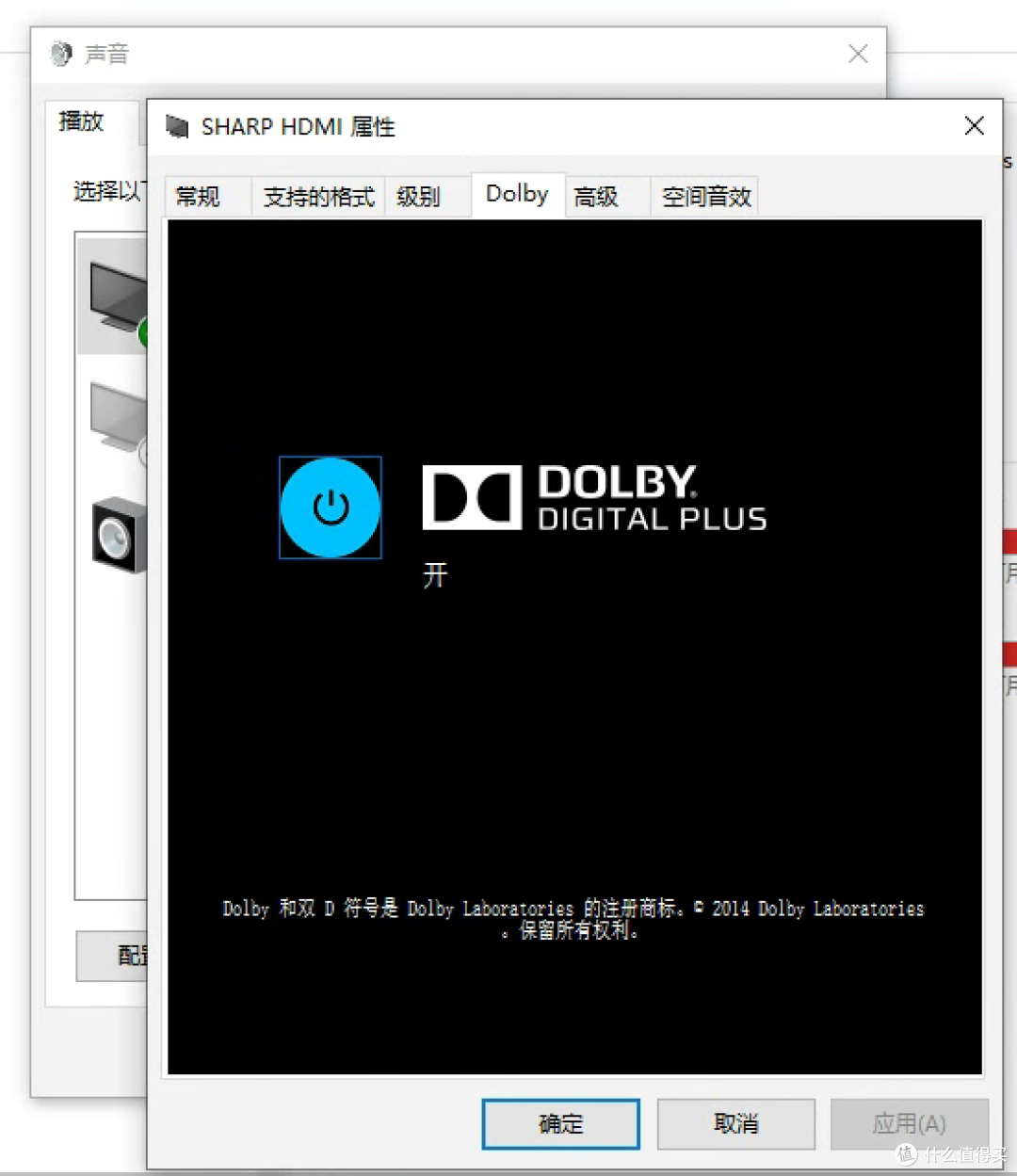The height and width of the screenshot is (1176, 1017).
Task: Click the SHARP HDMI dialog title bar icon
Action: [176, 126]
